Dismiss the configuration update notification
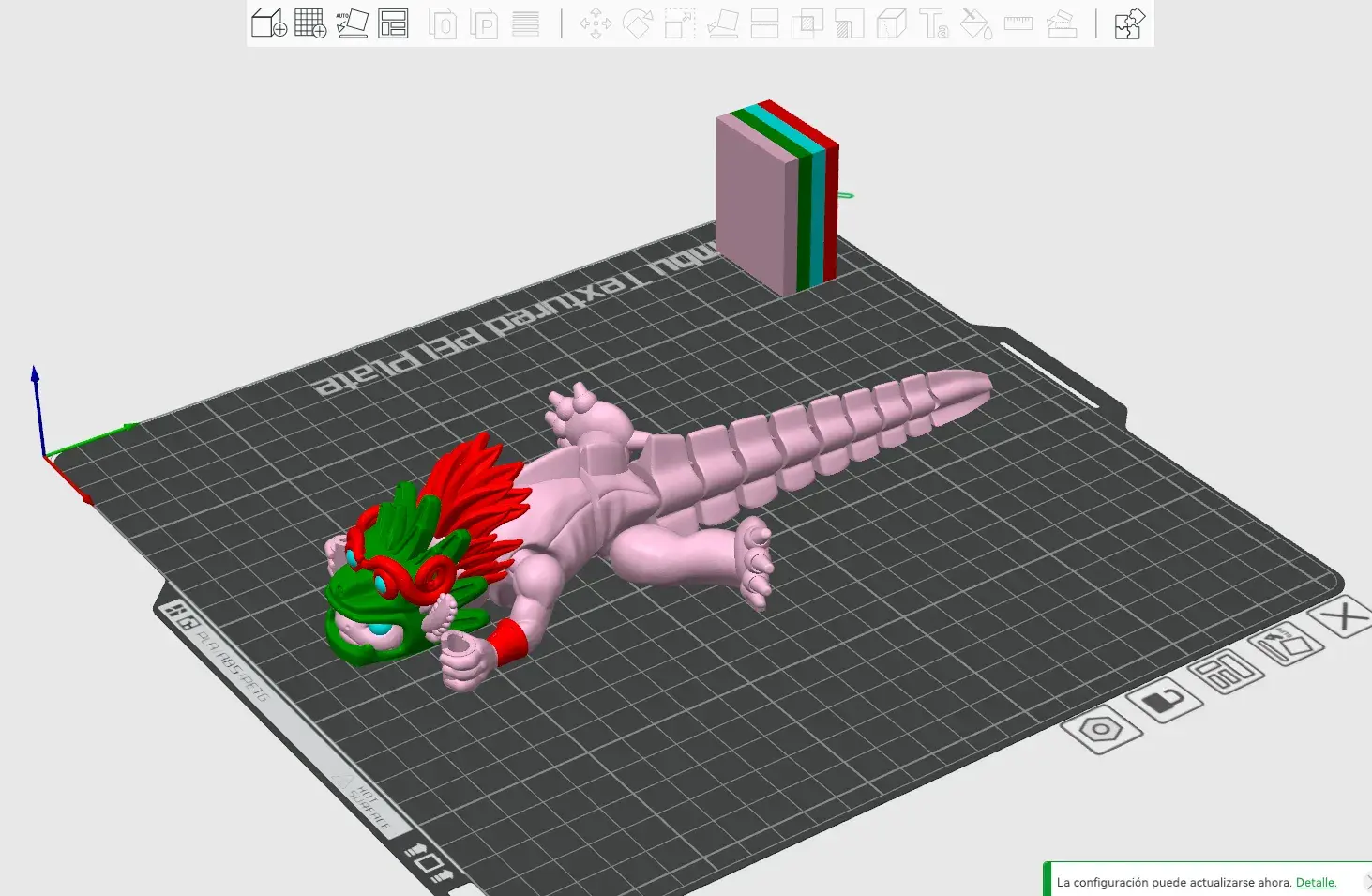Image resolution: width=1372 pixels, height=896 pixels. (1367, 882)
